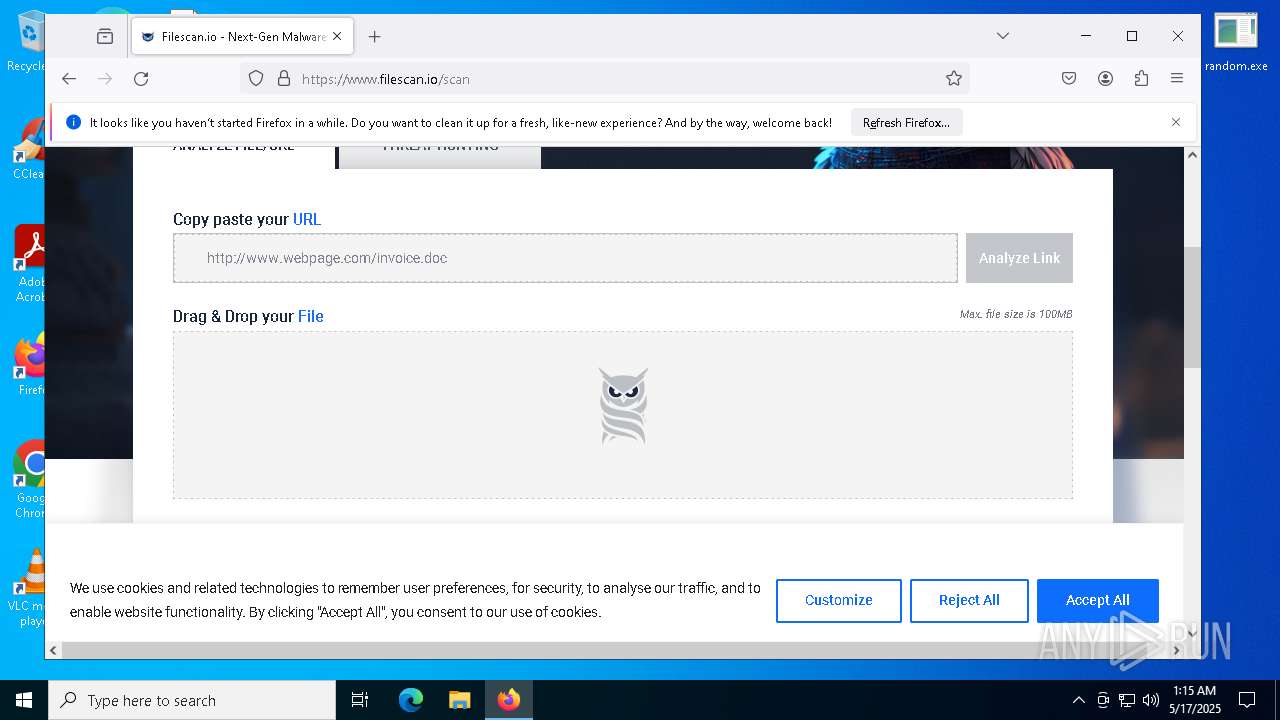
Task: Click page vertical scrollbar thumb
Action: (x=1192, y=307)
